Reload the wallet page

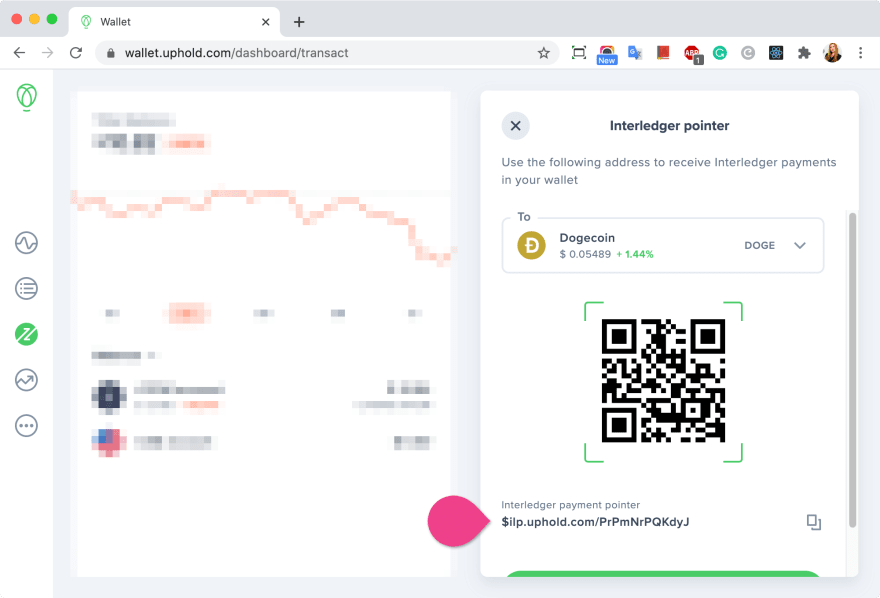[76, 53]
